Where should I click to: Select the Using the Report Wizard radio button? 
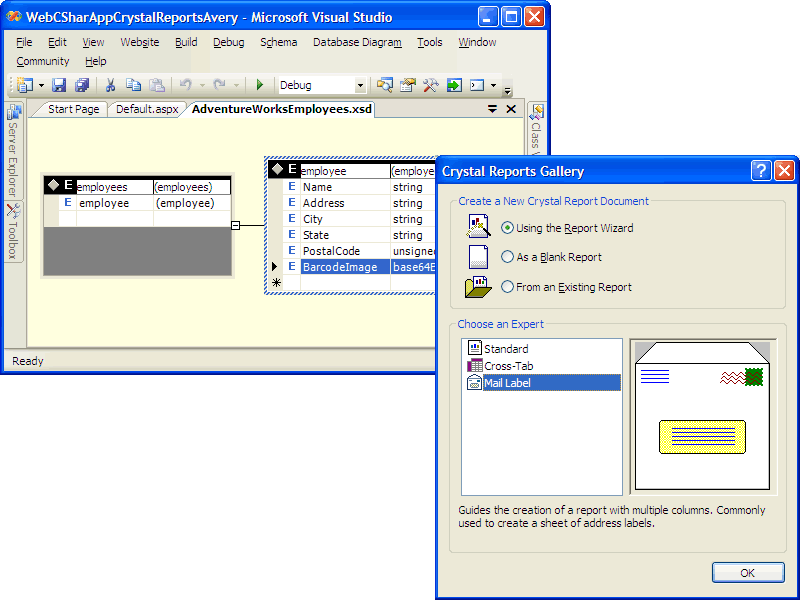(508, 226)
